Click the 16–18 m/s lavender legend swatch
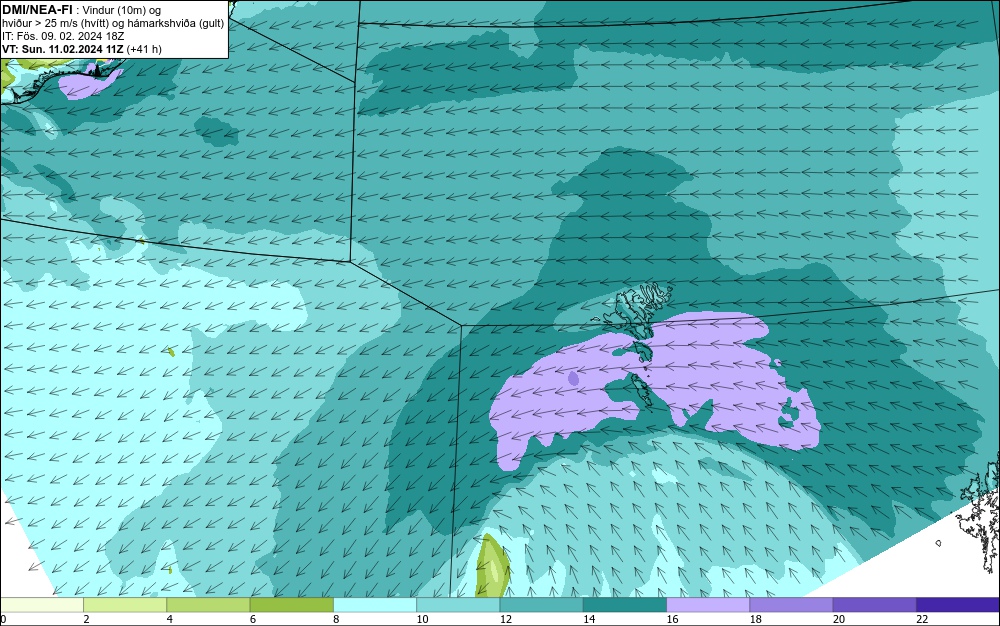 708,605
